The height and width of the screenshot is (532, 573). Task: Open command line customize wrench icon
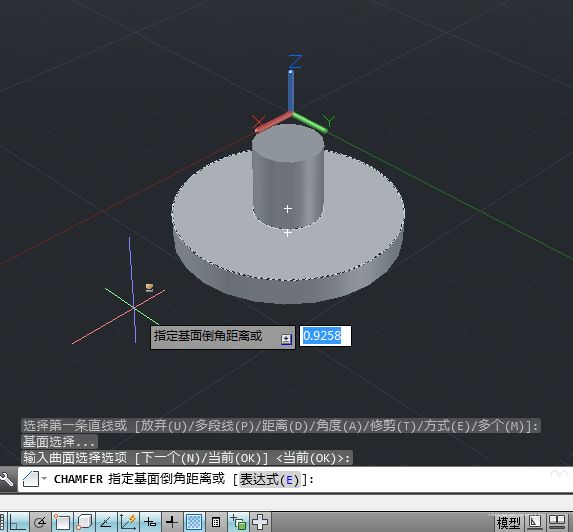[x=7, y=479]
